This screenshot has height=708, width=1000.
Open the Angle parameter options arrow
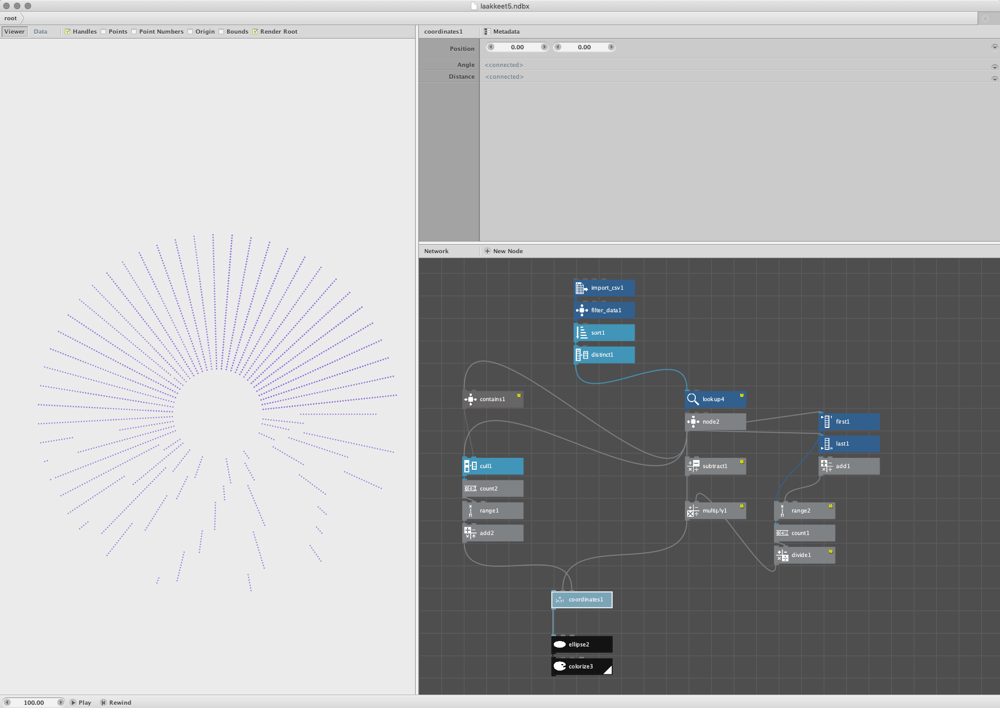click(994, 66)
